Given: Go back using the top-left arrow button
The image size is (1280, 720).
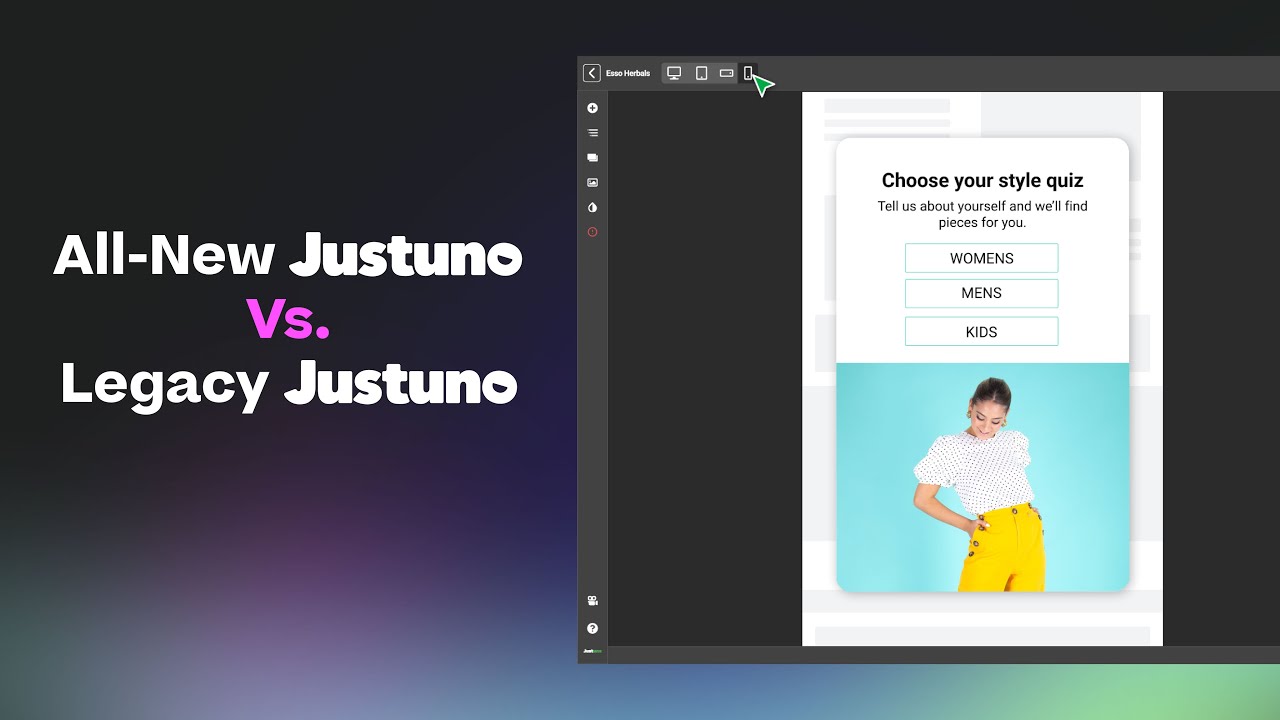Looking at the screenshot, I should click(x=592, y=73).
